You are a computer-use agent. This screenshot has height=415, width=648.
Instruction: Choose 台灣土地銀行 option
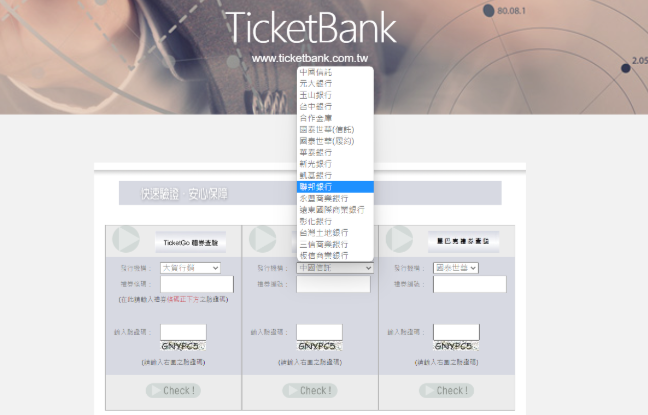pos(335,233)
